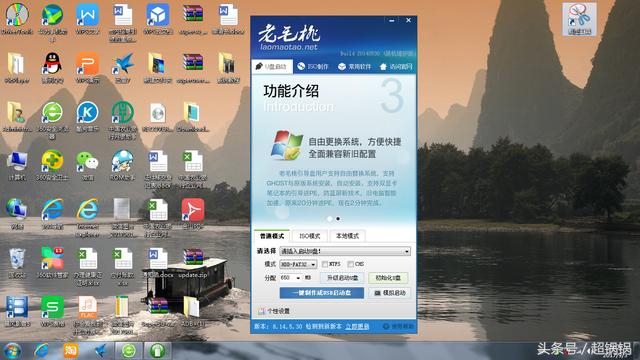Enable the NTFS checkbox
This screenshot has width=640, height=360.
coord(325,264)
